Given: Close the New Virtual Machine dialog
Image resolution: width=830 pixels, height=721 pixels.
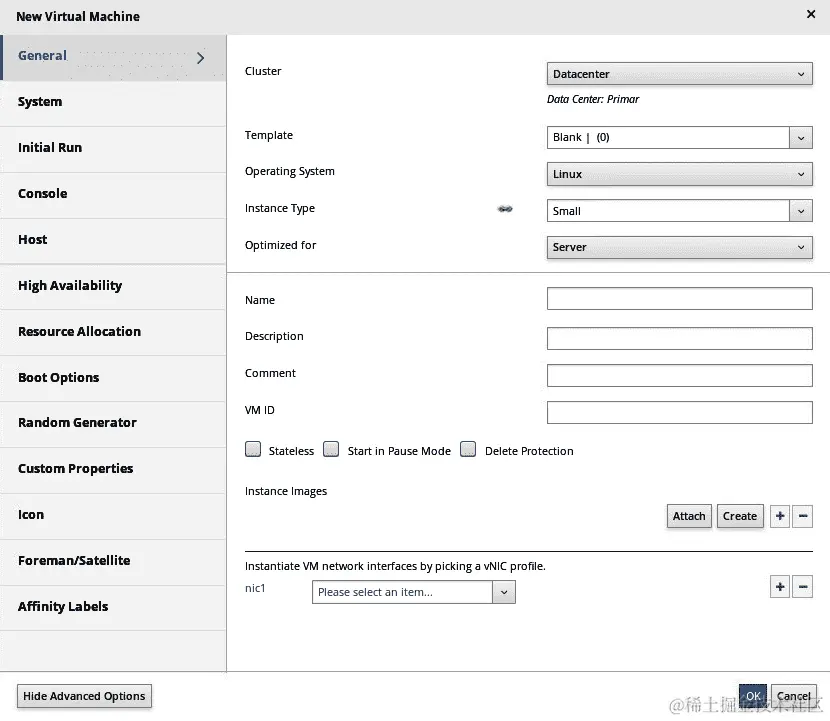Looking at the screenshot, I should tap(810, 14).
